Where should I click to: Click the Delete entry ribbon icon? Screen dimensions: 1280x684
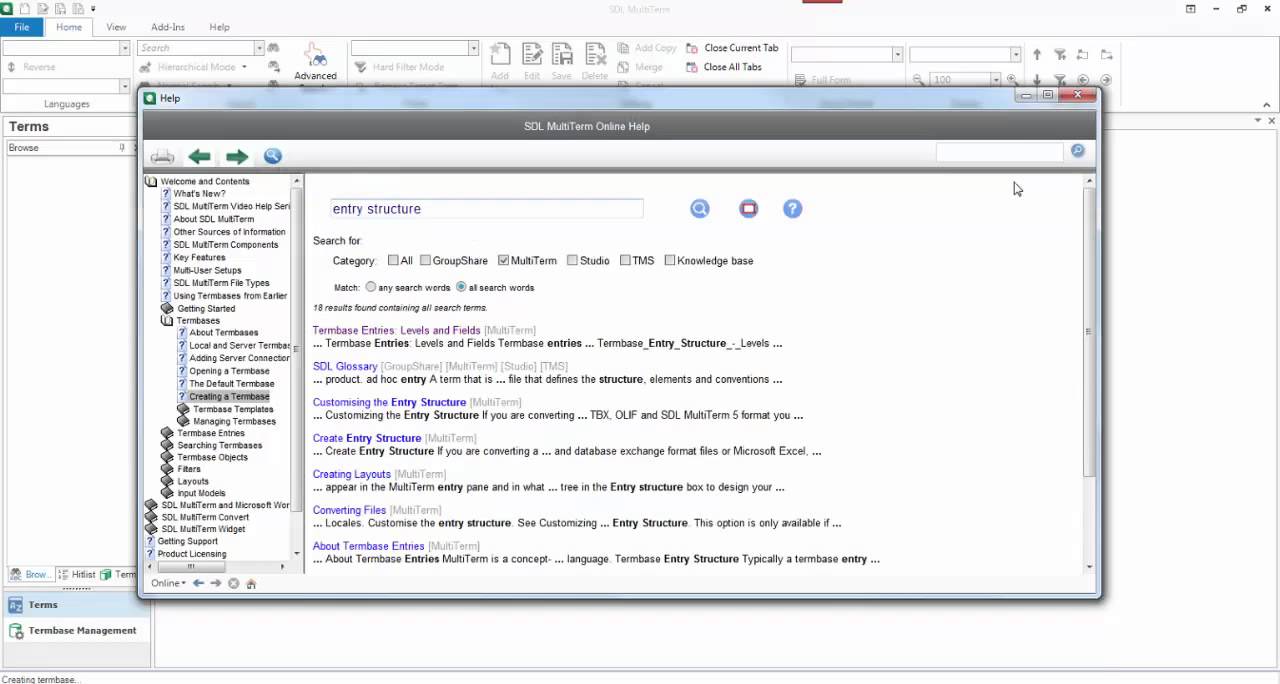click(x=595, y=61)
